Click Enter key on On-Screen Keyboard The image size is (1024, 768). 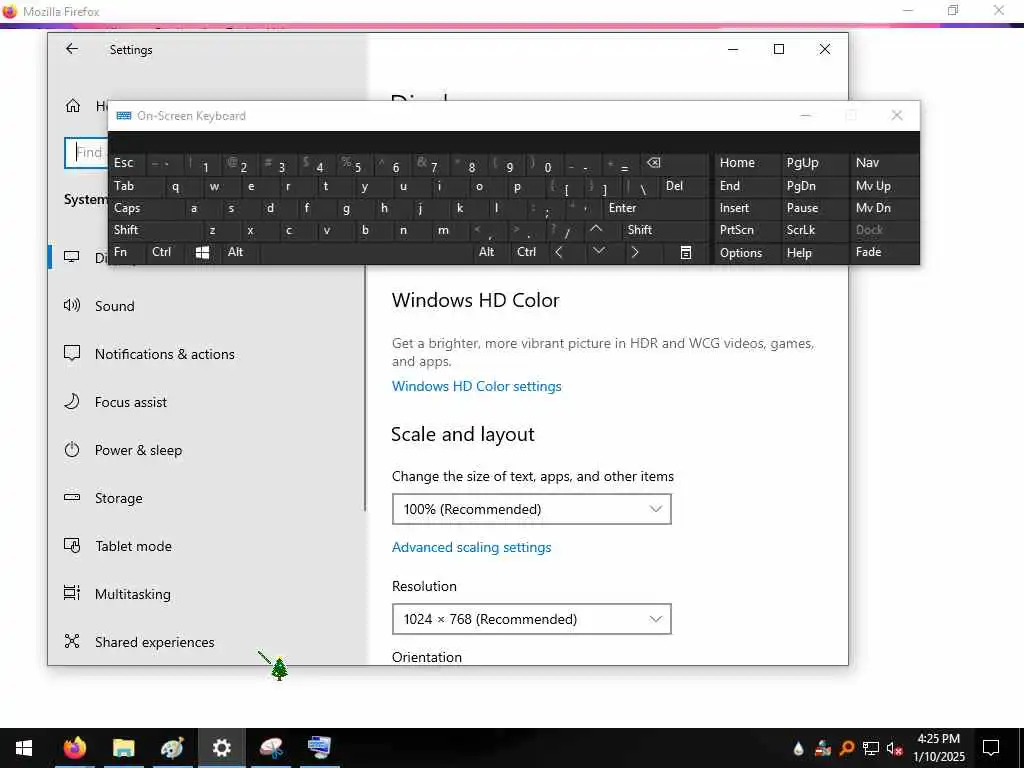[x=654, y=208]
